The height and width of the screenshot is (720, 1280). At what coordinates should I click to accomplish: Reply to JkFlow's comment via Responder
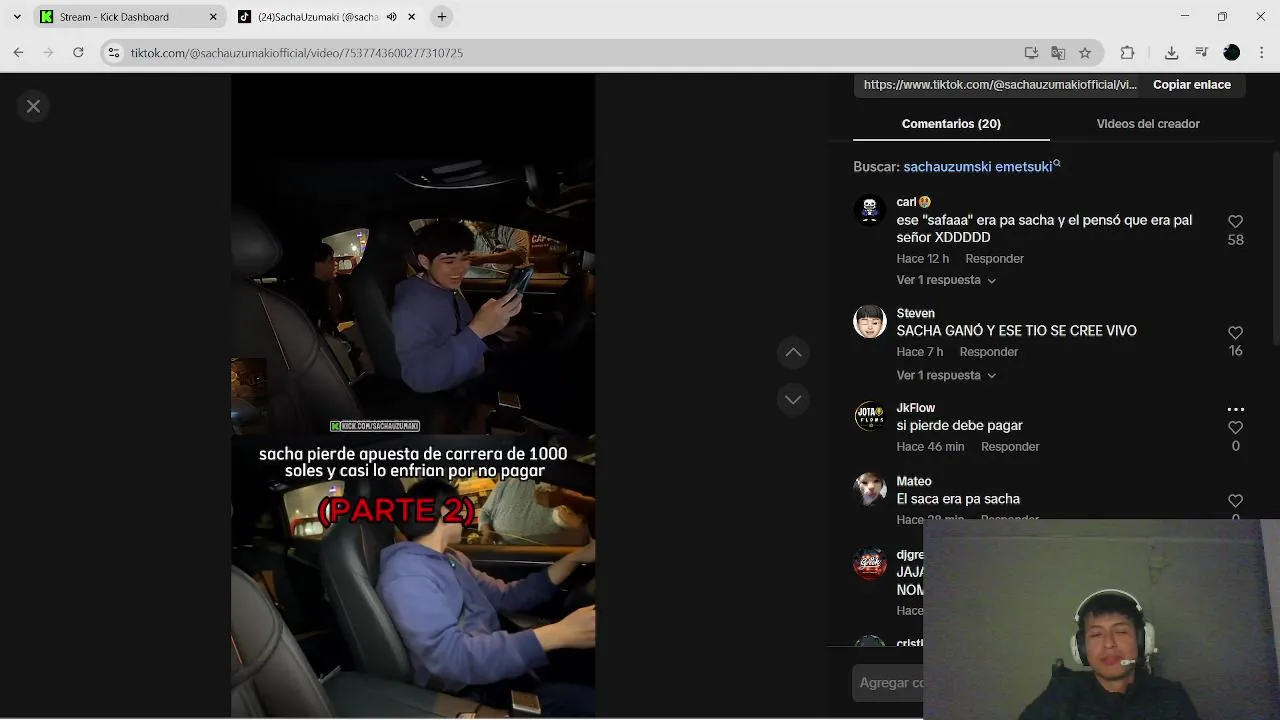click(1010, 447)
